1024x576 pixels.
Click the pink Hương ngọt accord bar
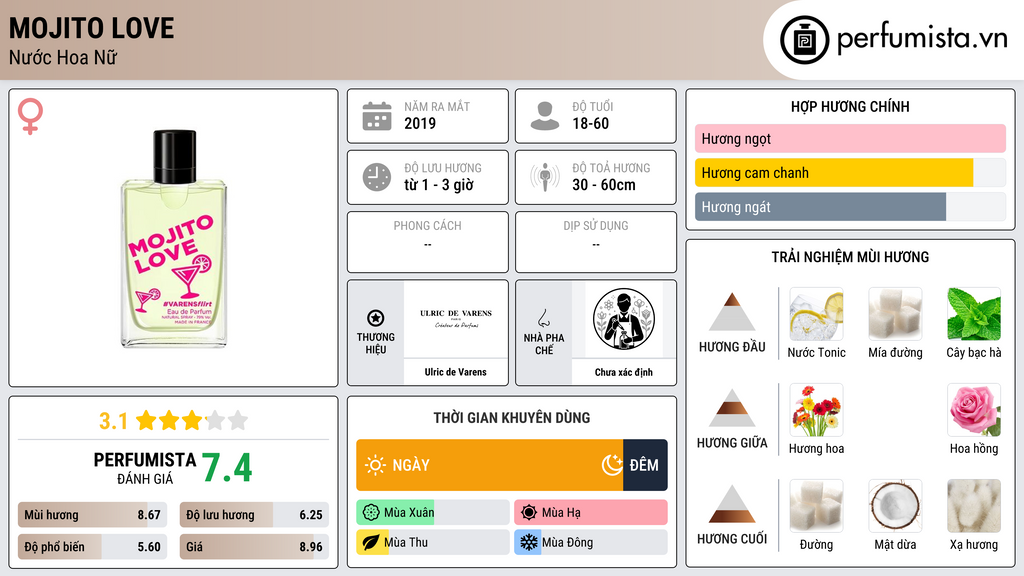[850, 138]
